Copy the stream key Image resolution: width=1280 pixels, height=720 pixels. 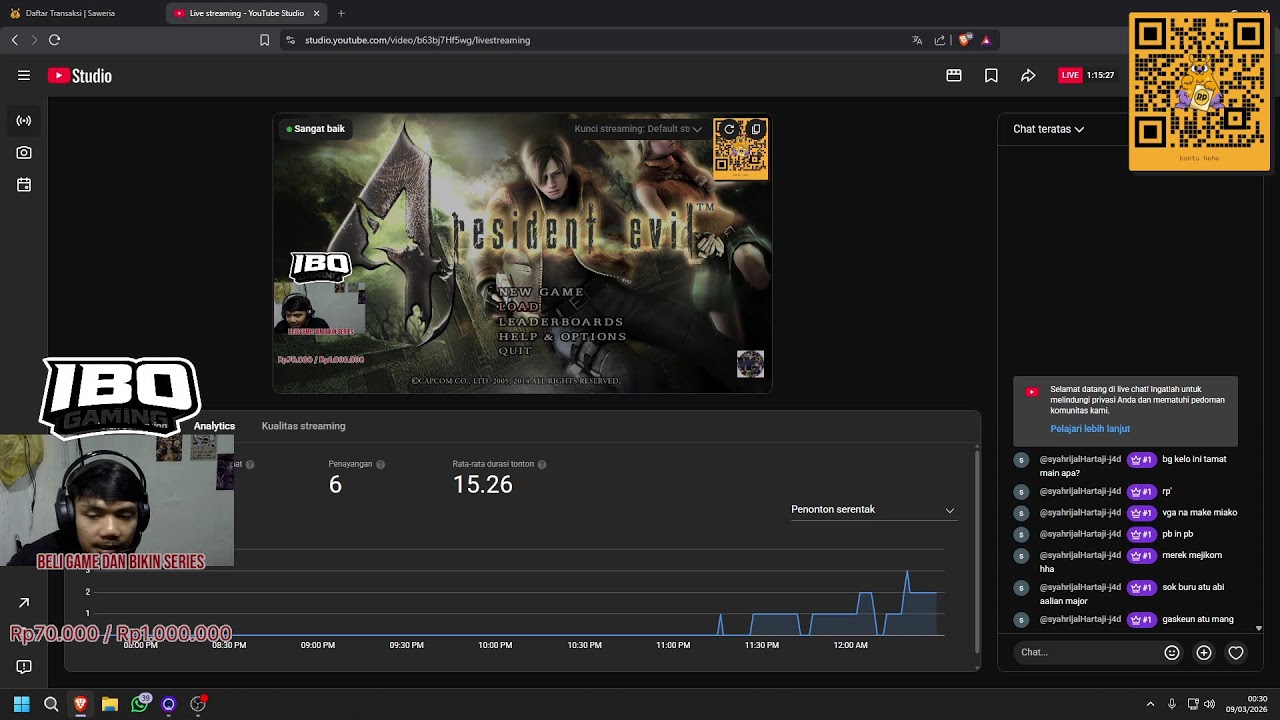coord(756,129)
